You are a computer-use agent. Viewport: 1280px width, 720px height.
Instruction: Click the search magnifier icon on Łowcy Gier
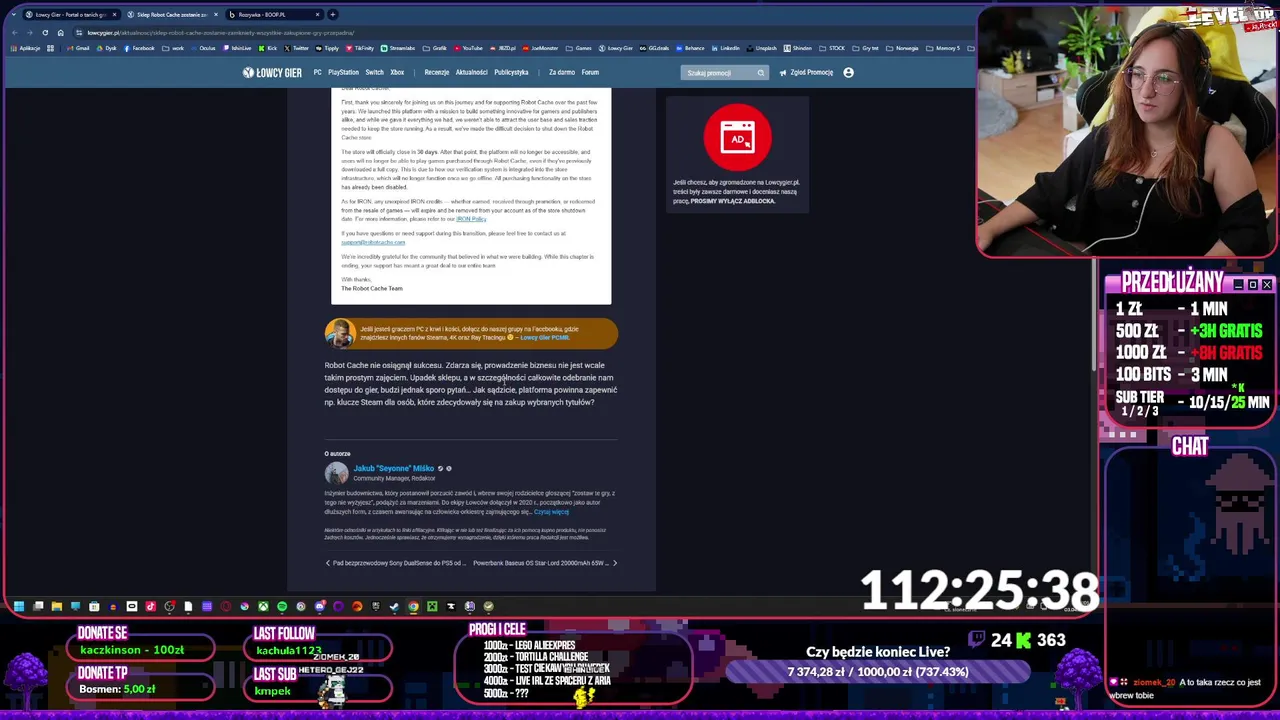(760, 72)
